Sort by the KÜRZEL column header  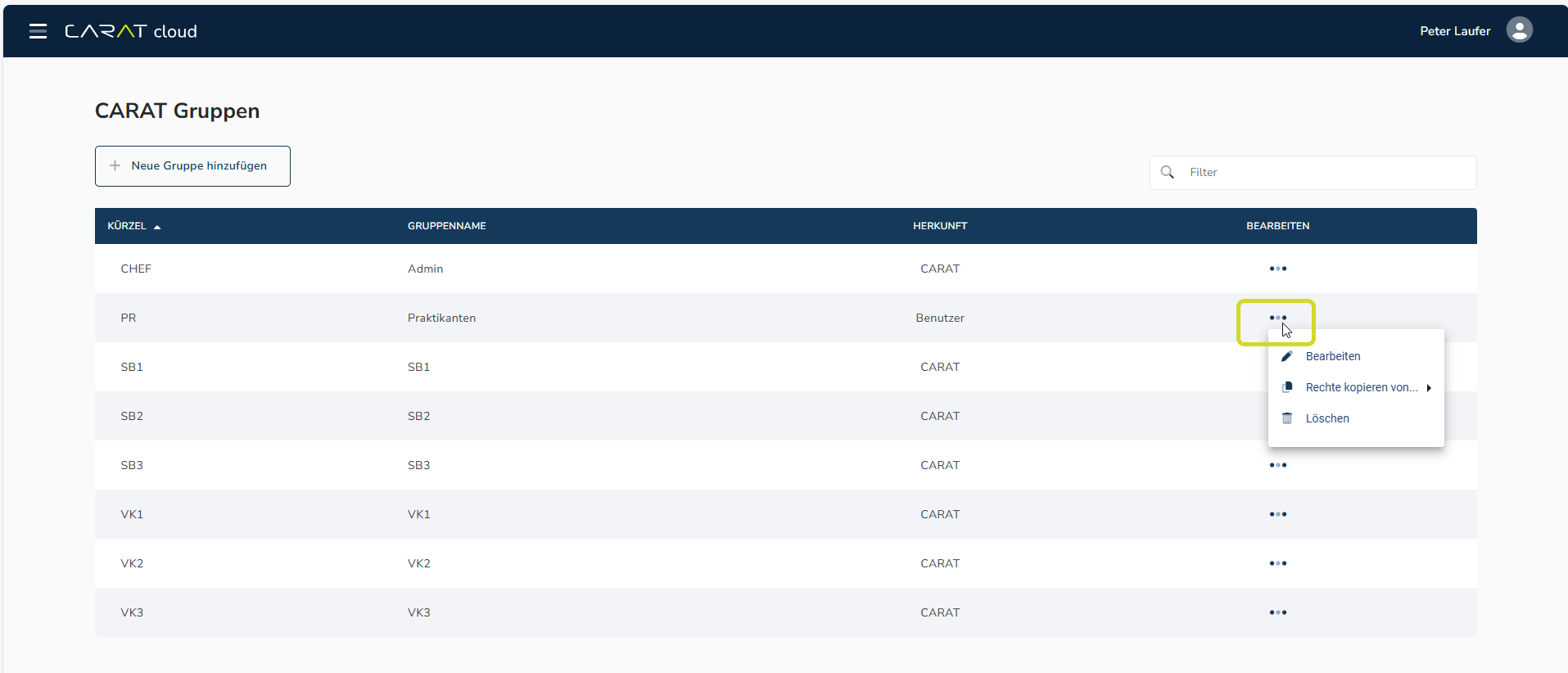tap(127, 226)
